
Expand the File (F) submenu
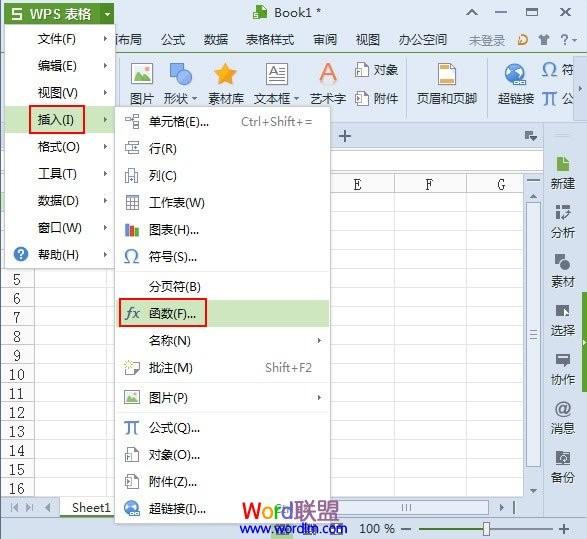tap(59, 39)
